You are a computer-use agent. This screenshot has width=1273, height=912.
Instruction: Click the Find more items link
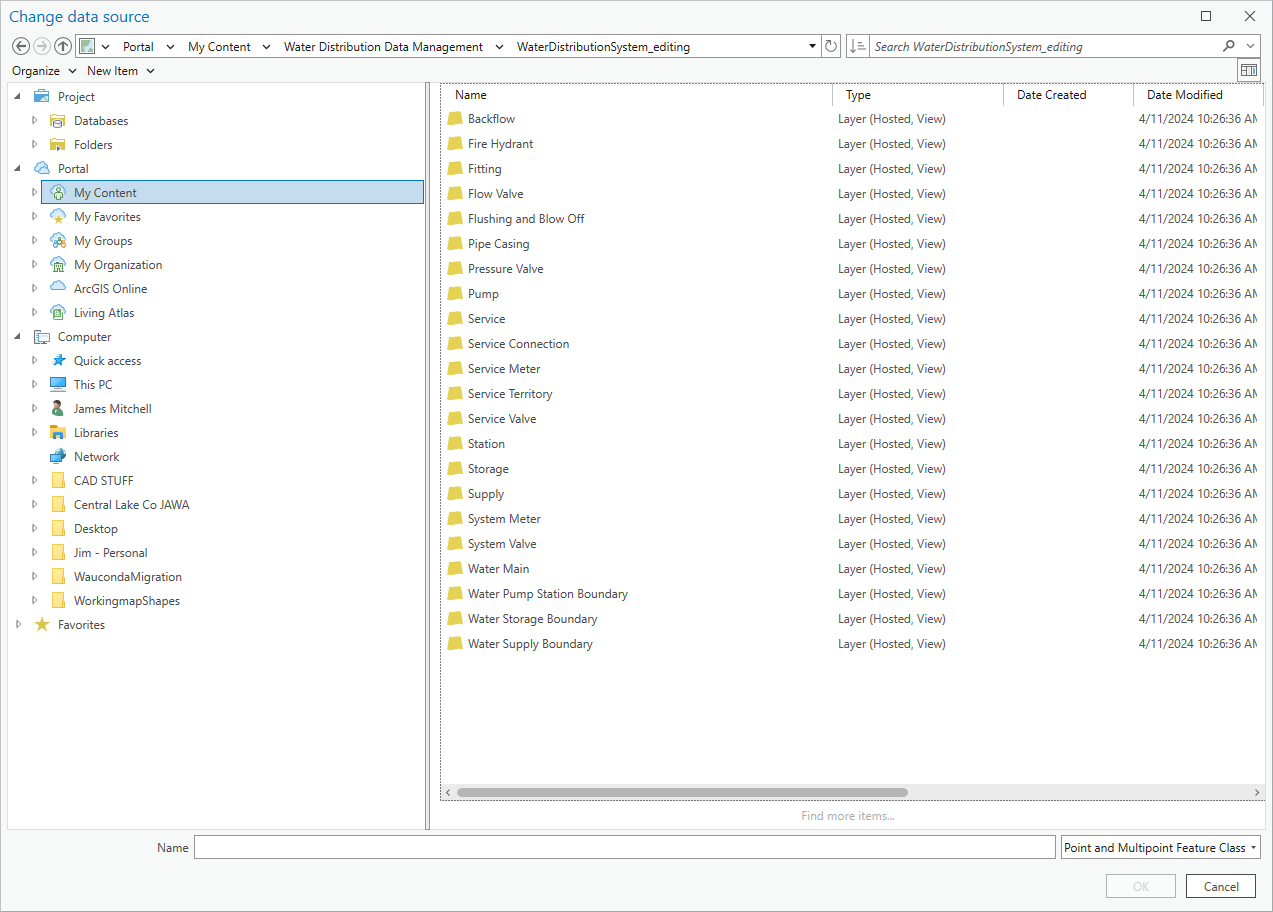click(x=848, y=816)
